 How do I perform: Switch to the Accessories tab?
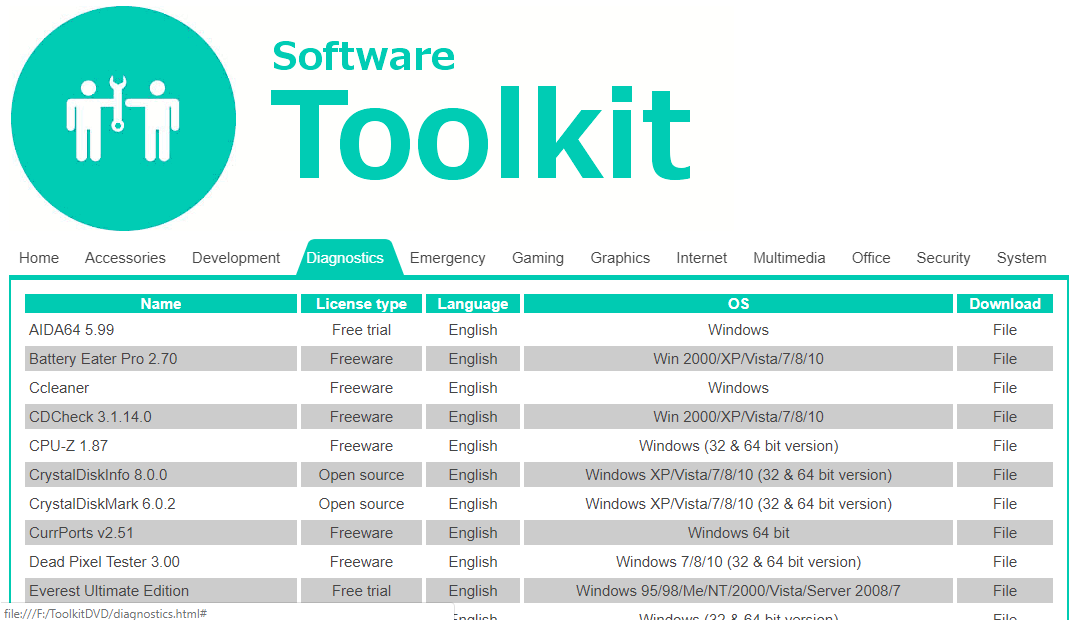(125, 258)
